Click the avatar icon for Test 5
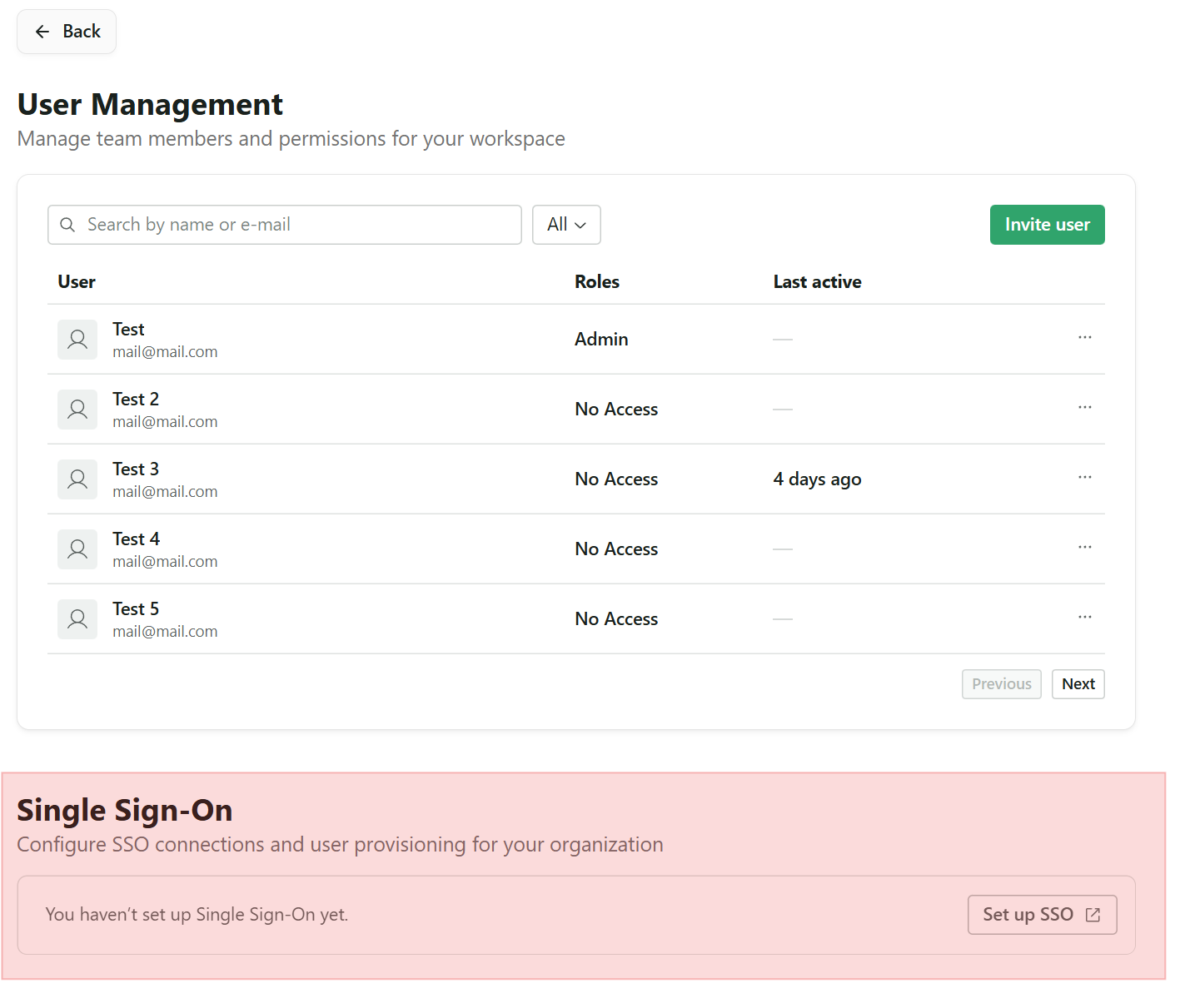1180x1008 pixels. (x=77, y=619)
